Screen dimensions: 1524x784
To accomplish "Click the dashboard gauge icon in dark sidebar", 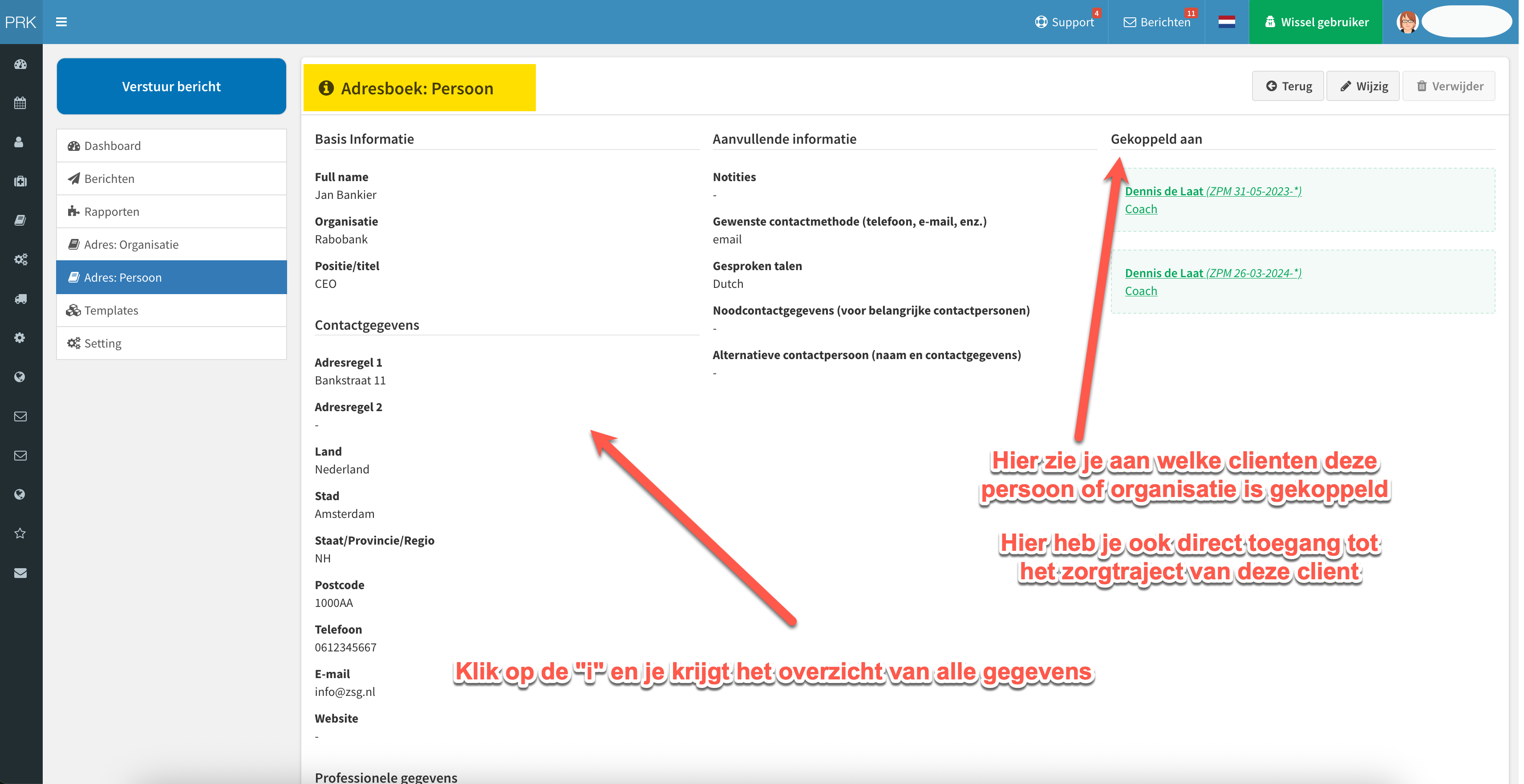I will (21, 65).
